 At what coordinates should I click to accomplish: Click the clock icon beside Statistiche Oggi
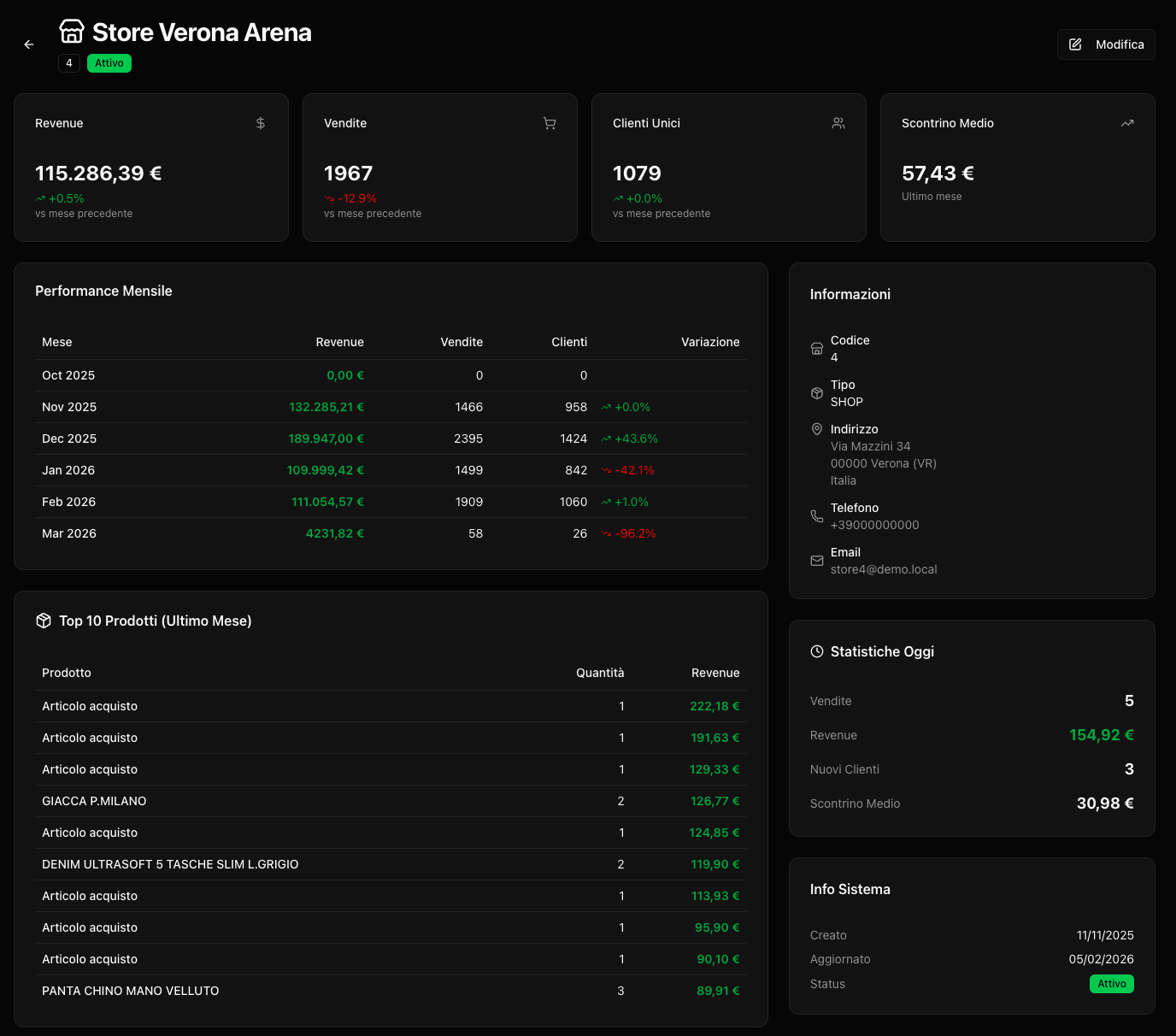[817, 651]
